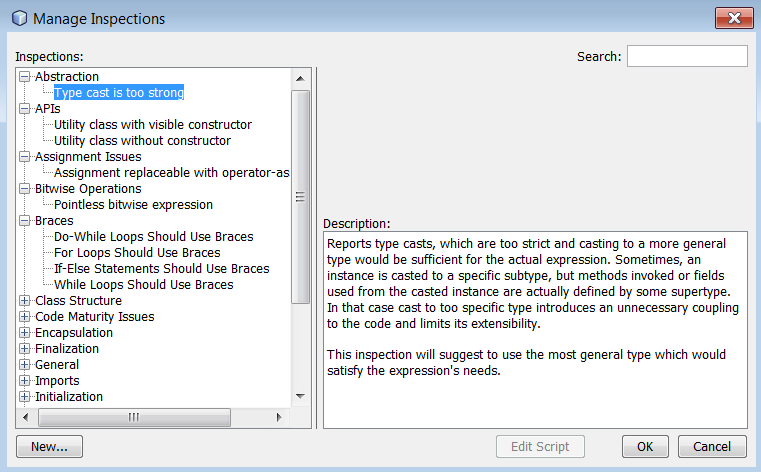Expand the Code Maturity Issues node
The image size is (761, 472).
[25, 317]
